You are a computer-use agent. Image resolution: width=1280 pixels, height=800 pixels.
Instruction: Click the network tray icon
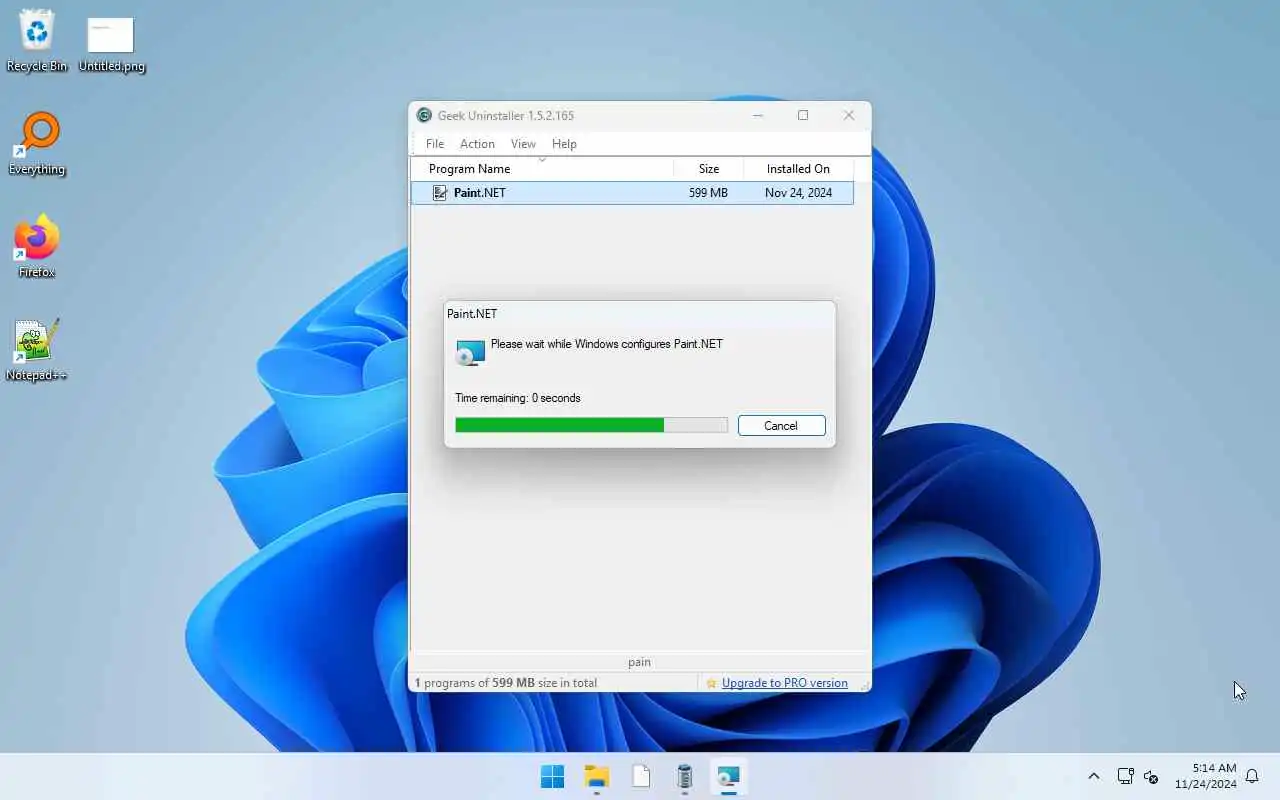pos(1125,776)
